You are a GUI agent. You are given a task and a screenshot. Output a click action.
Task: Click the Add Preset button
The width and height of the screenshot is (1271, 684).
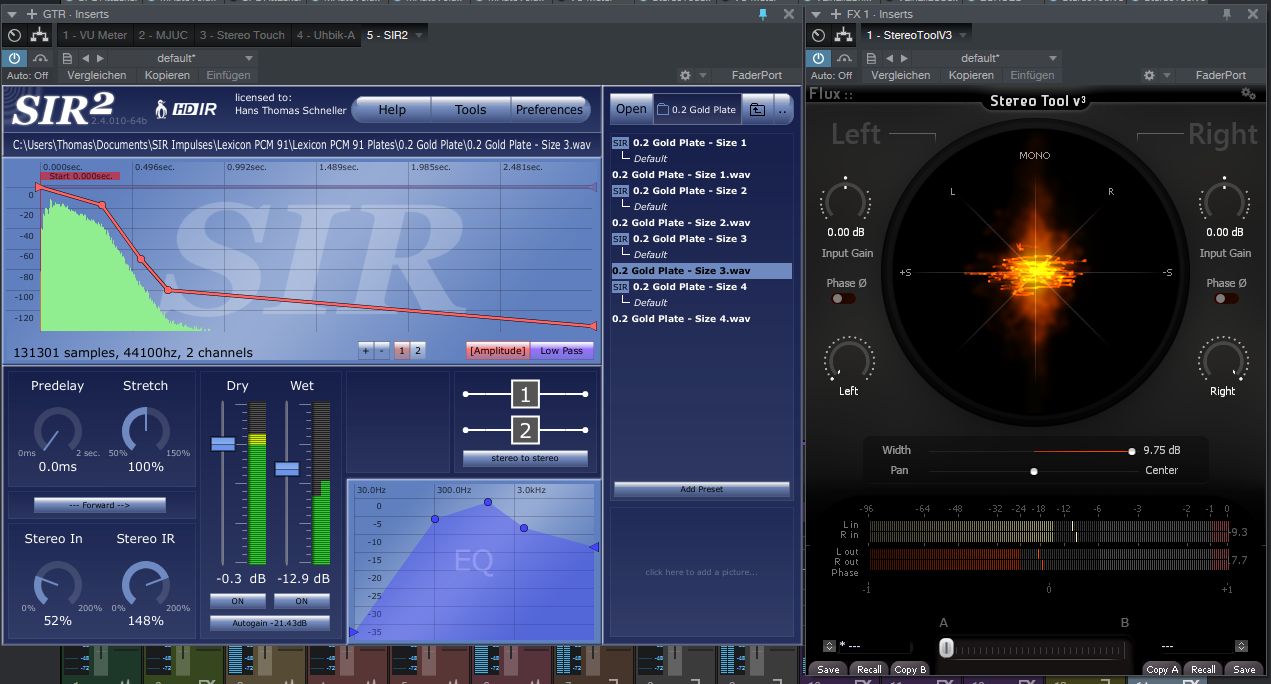(x=701, y=489)
